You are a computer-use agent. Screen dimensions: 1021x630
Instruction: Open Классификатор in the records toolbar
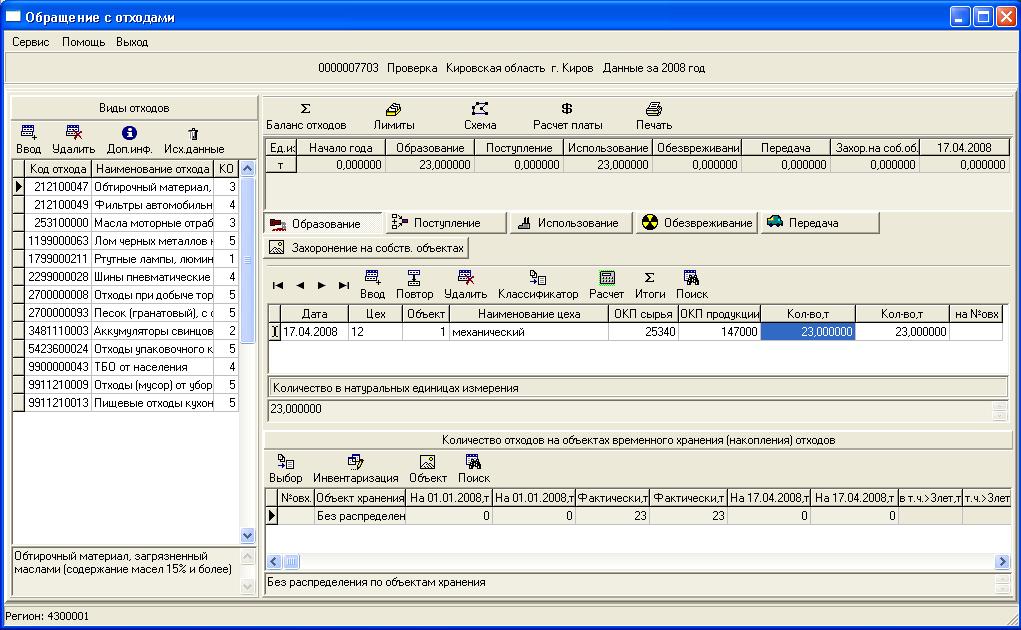coord(538,285)
